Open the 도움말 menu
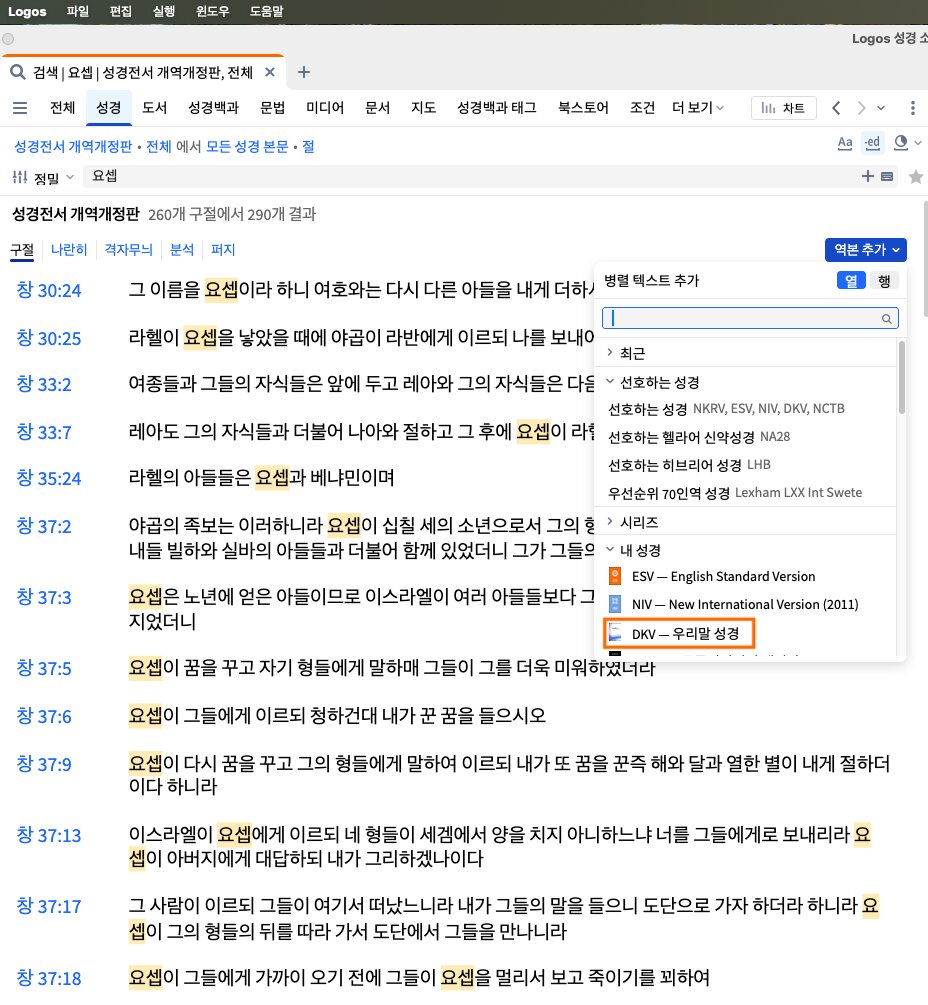The height and width of the screenshot is (1005, 928). [267, 12]
